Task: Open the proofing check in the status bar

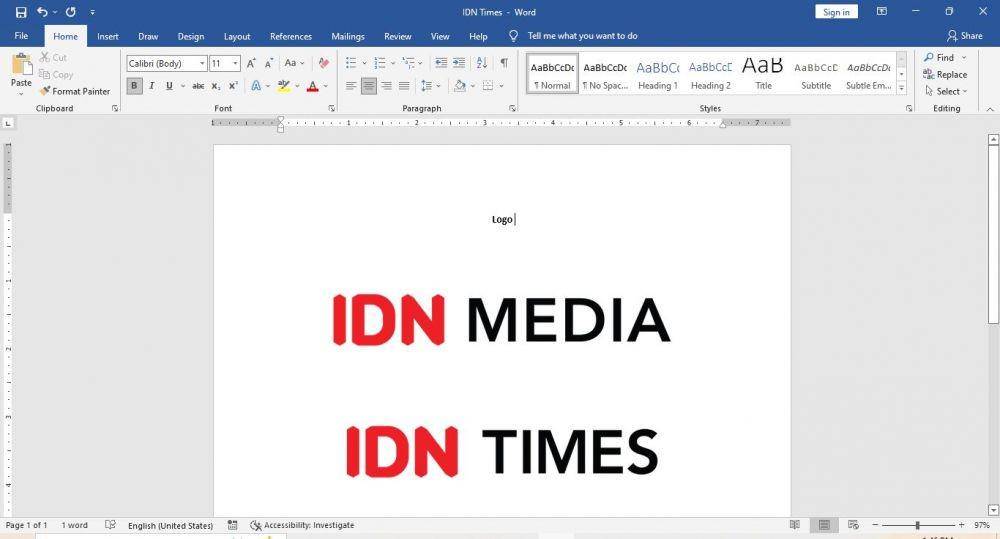Action: [110, 525]
